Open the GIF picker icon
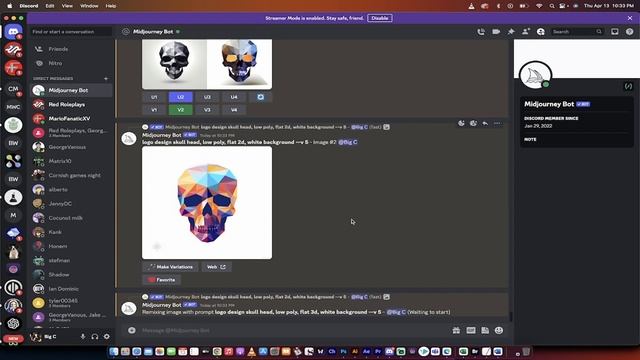Viewport: 640px width, 360px height. tap(471, 330)
